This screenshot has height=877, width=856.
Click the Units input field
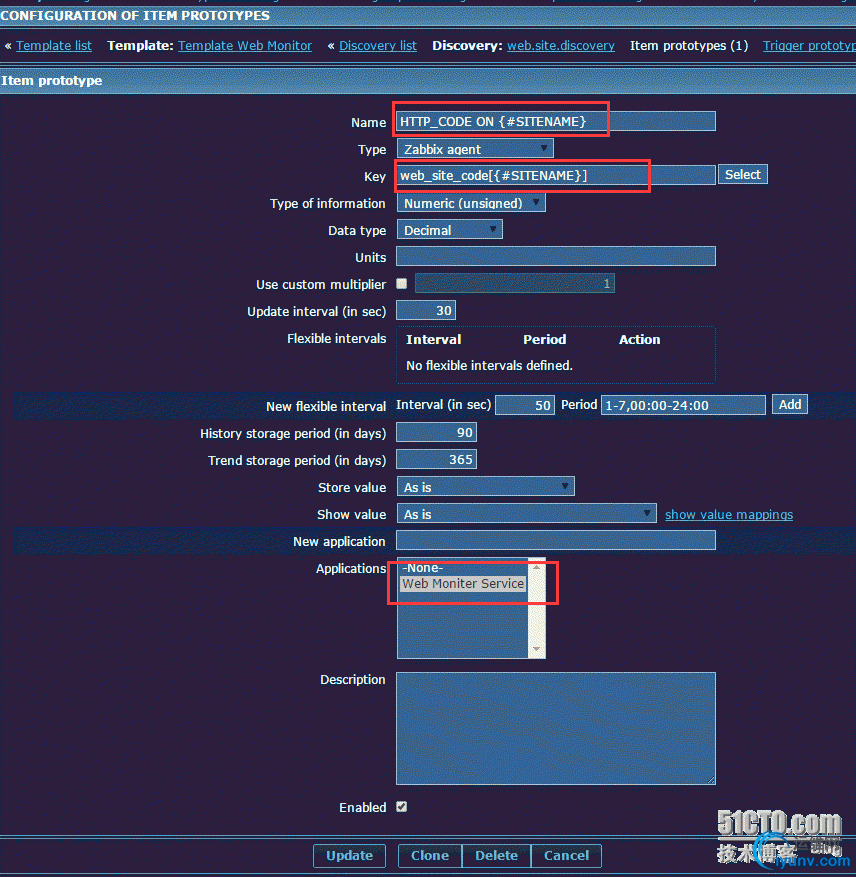pos(556,257)
